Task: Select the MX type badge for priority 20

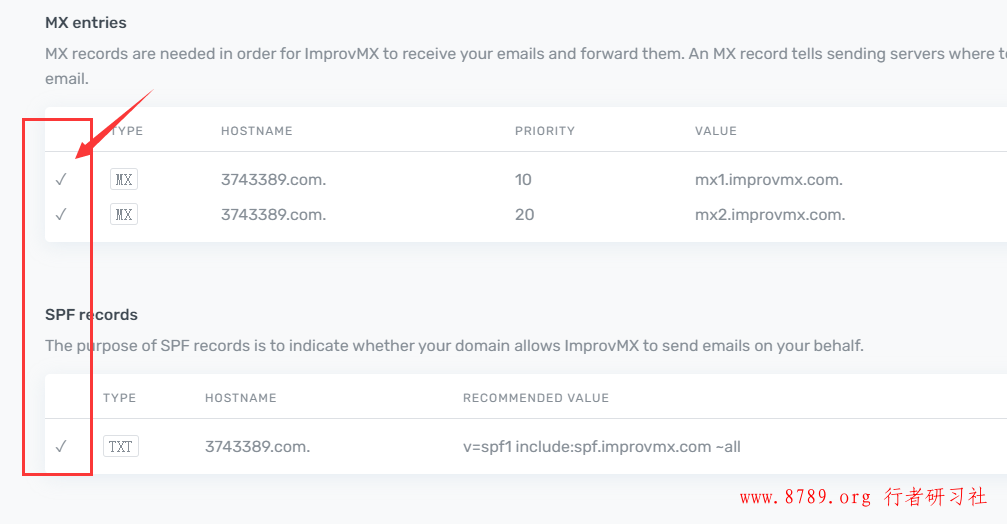Action: pos(124,214)
